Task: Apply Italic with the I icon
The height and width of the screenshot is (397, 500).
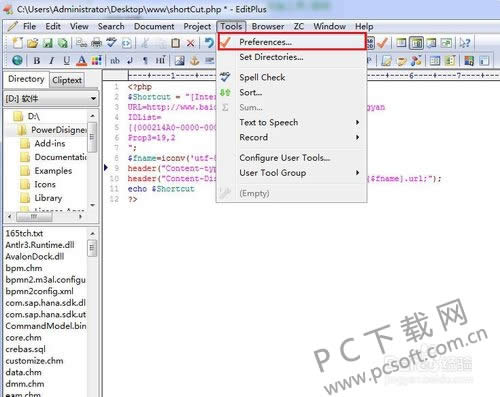Action: [x=52, y=61]
